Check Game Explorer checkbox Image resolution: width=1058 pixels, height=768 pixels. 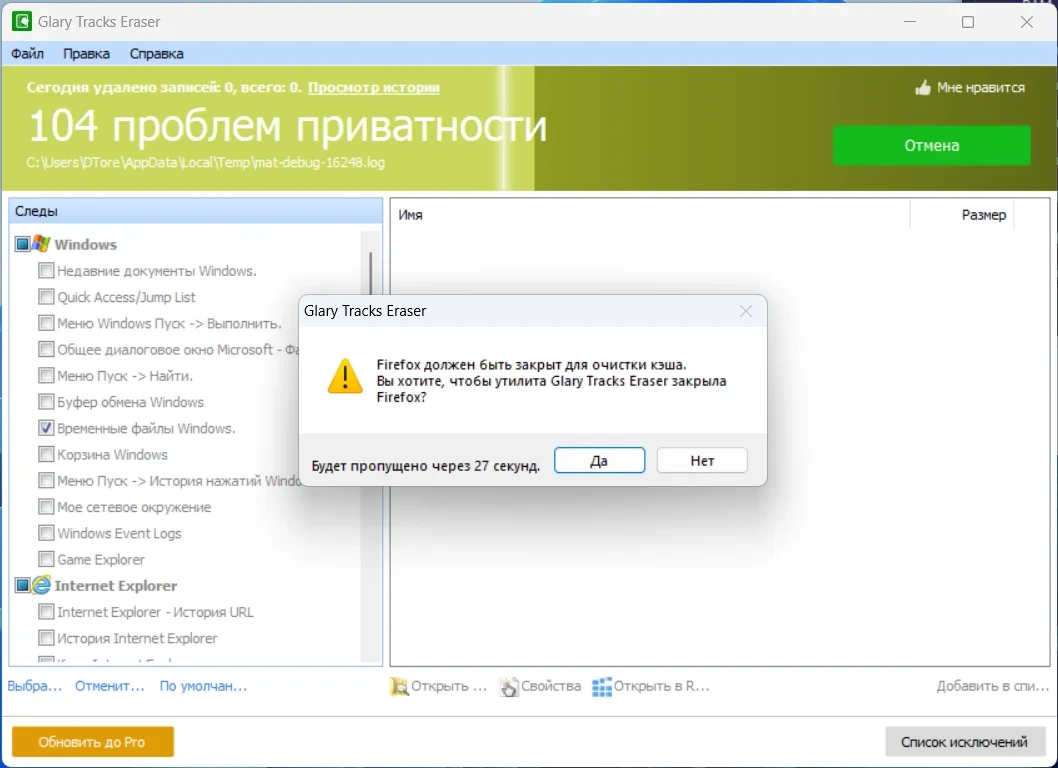click(x=46, y=559)
